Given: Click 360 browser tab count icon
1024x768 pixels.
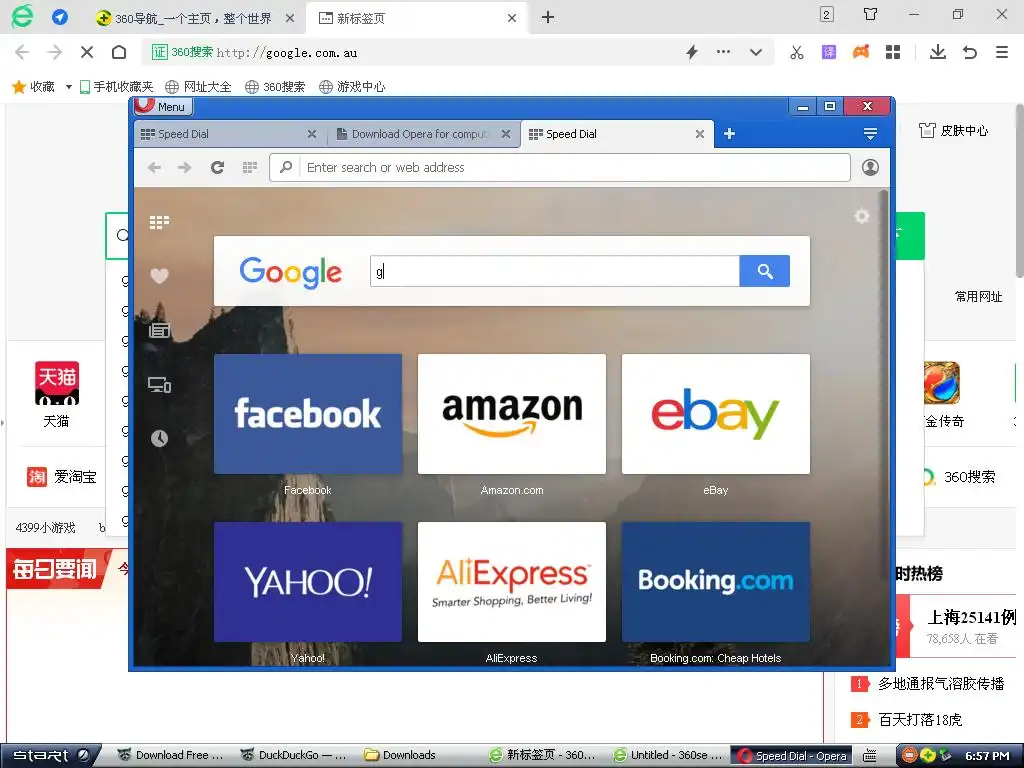Looking at the screenshot, I should [x=827, y=14].
